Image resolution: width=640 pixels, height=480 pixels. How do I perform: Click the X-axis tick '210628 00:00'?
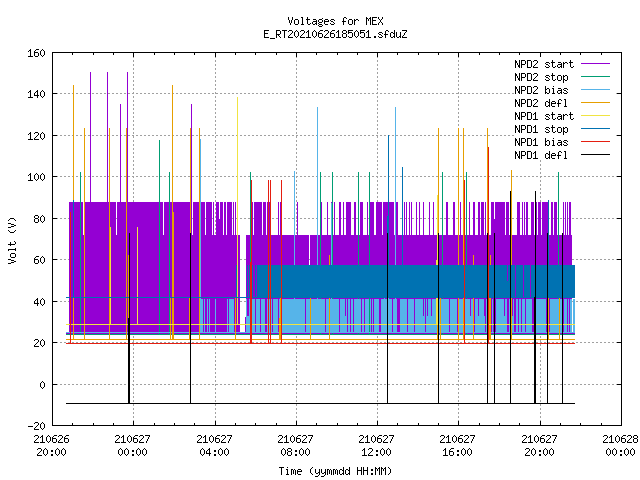point(620,446)
